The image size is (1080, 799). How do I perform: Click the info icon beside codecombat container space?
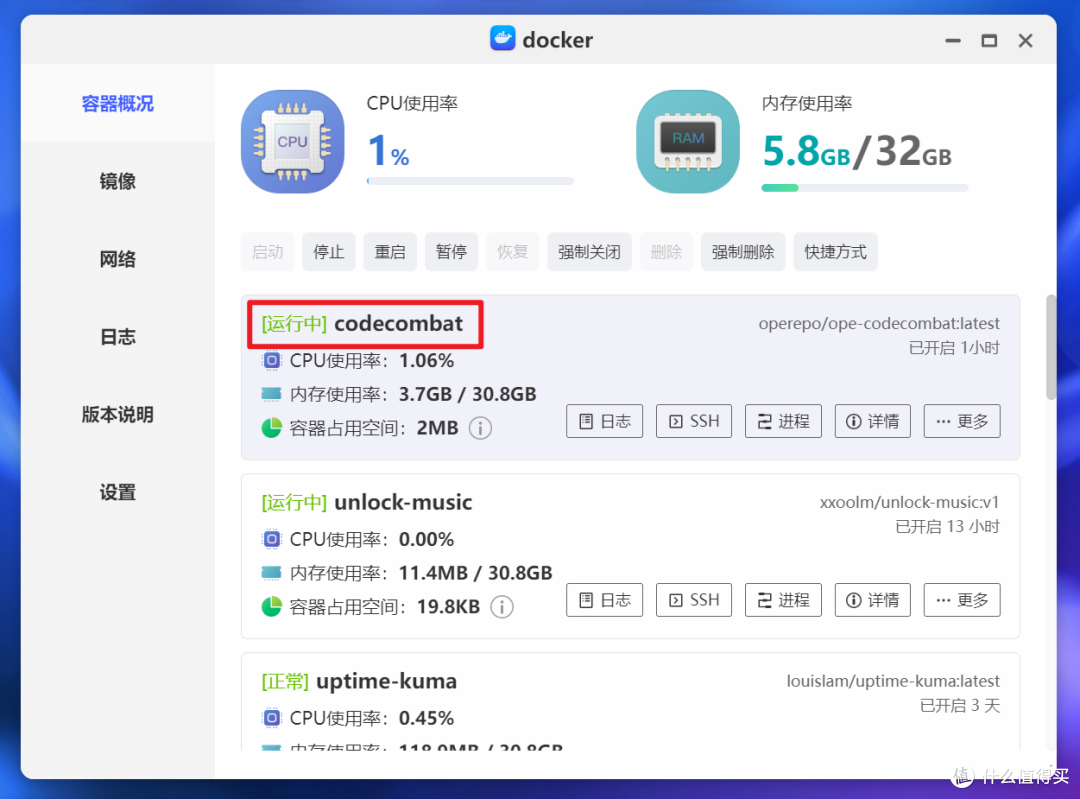pyautogui.click(x=481, y=428)
